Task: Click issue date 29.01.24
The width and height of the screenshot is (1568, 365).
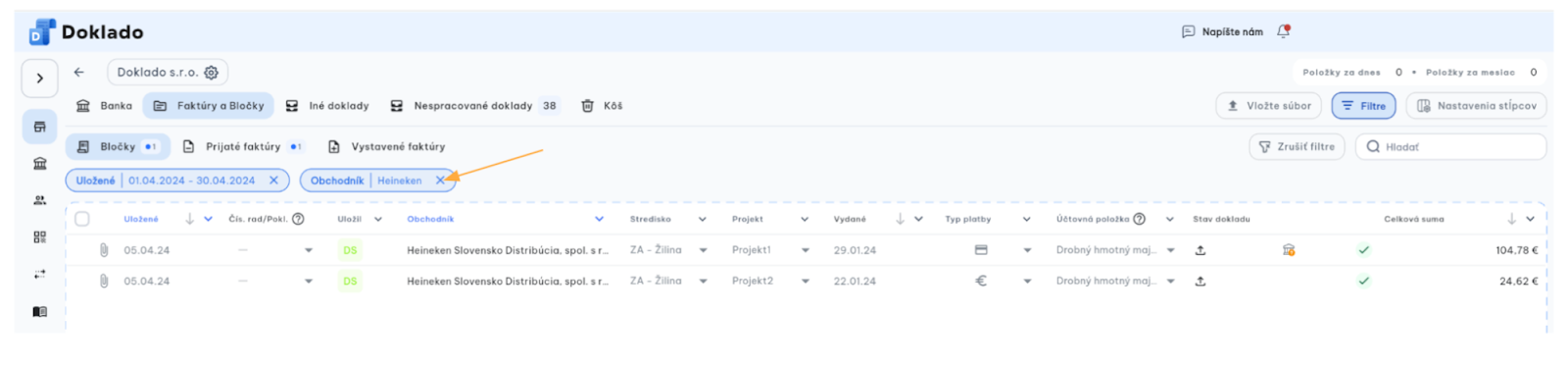Action: point(855,250)
